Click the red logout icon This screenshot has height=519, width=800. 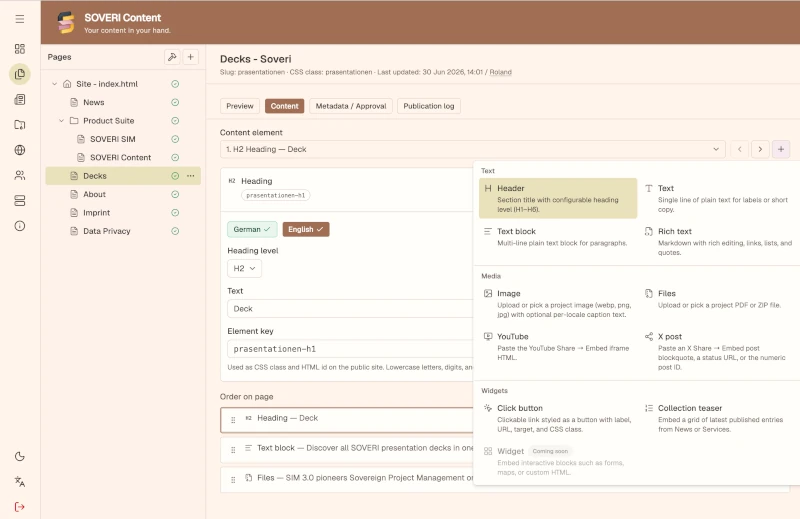[19, 507]
